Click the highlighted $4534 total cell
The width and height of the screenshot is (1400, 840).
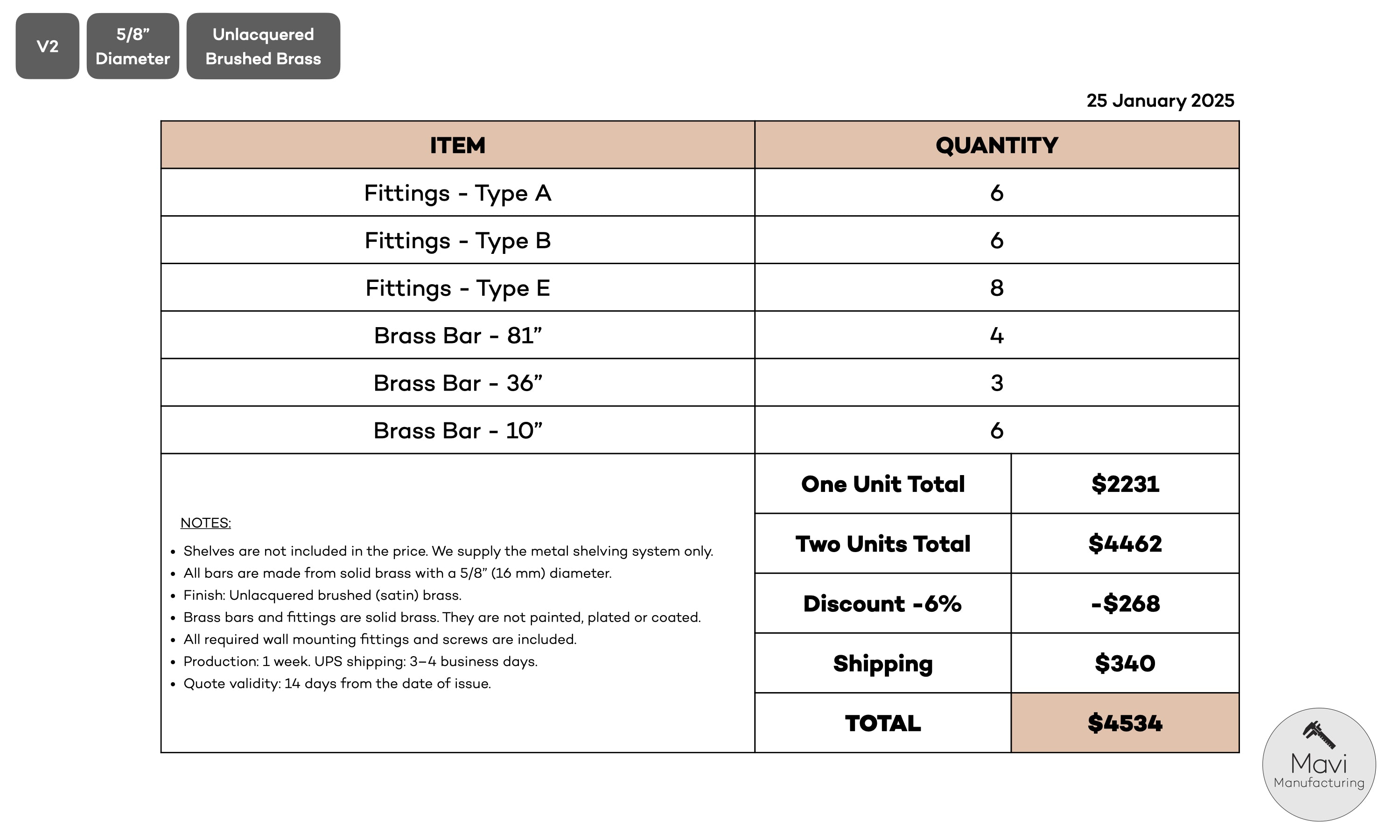click(x=1124, y=723)
